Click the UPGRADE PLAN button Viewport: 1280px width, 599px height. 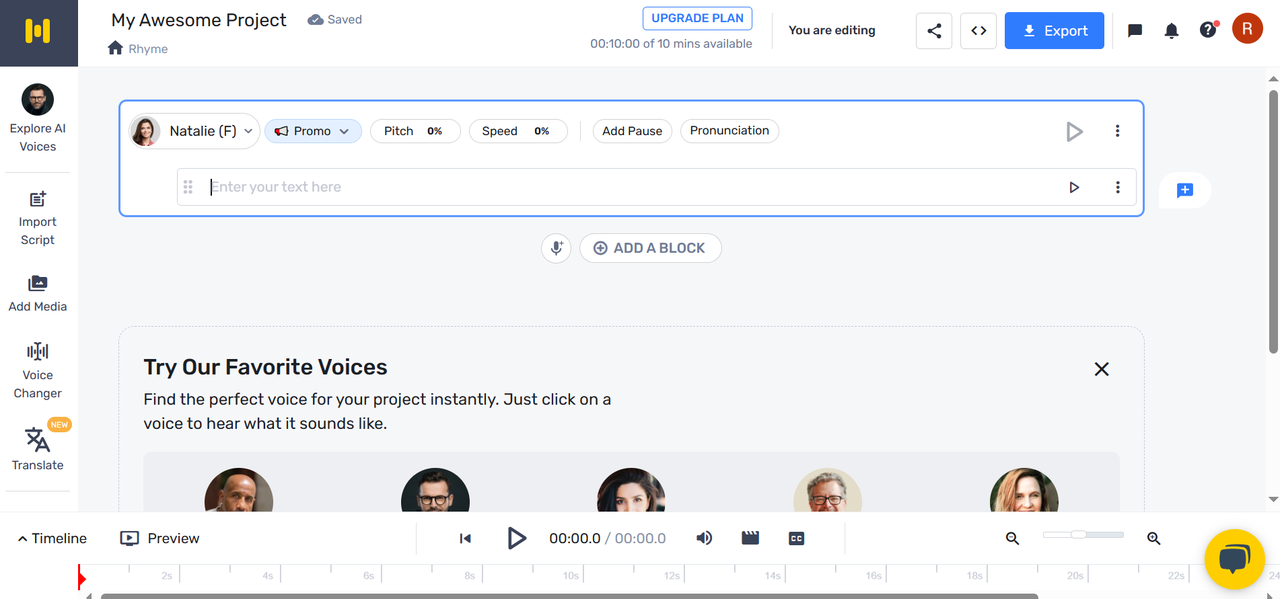click(x=697, y=19)
